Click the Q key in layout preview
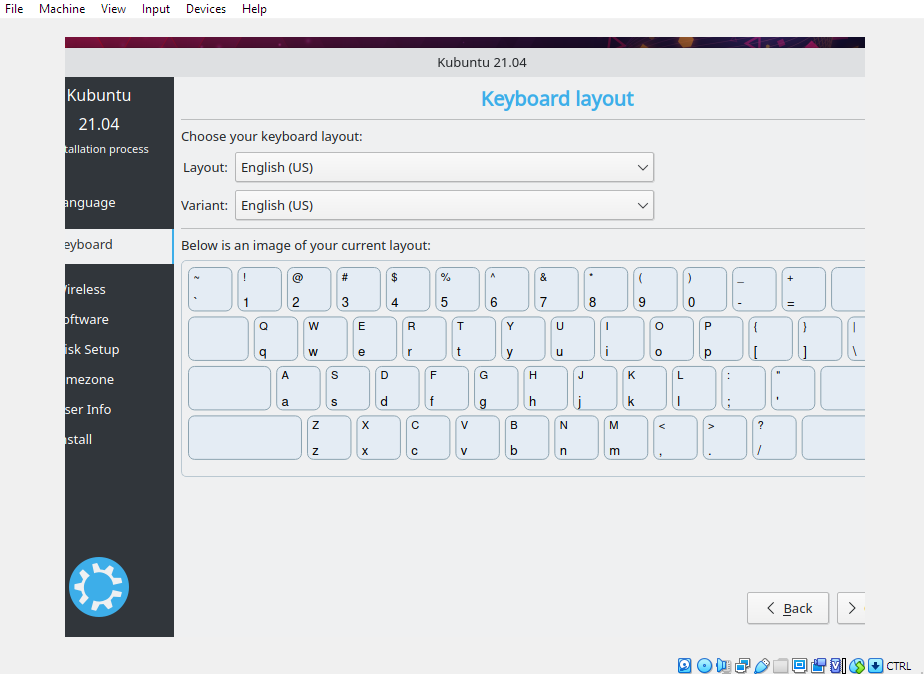This screenshot has height=674, width=924. tap(276, 339)
